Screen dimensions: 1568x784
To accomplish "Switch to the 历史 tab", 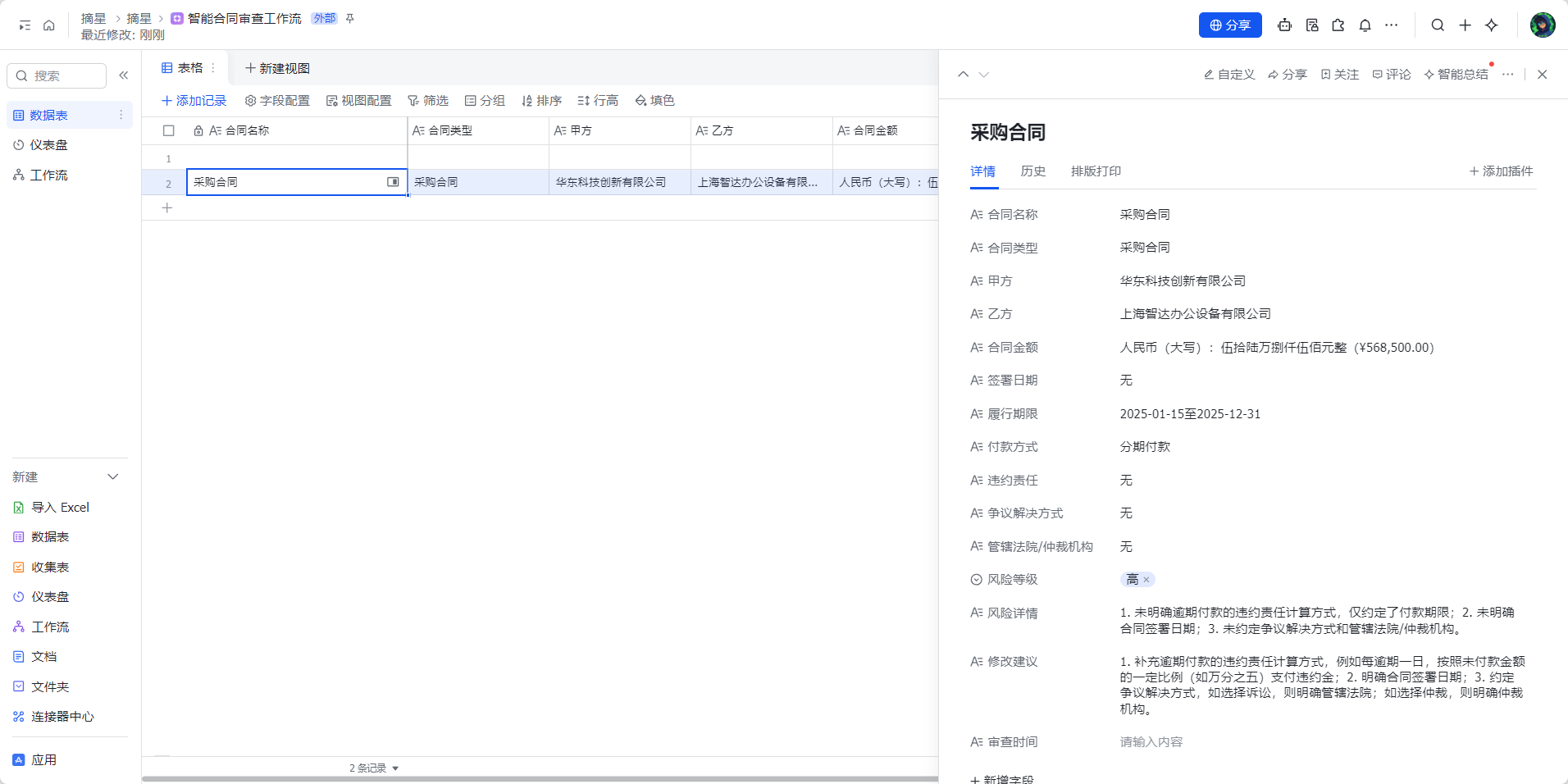I will coord(1032,171).
